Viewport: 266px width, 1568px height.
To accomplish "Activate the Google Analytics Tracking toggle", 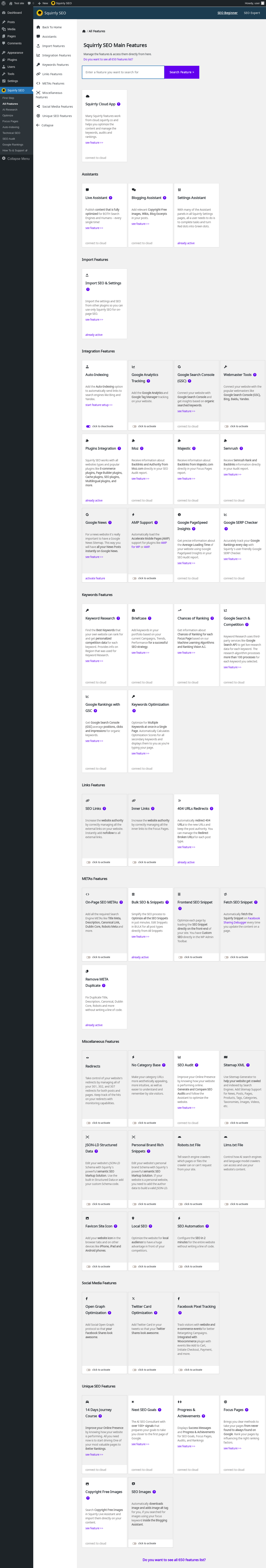I will pos(134,426).
